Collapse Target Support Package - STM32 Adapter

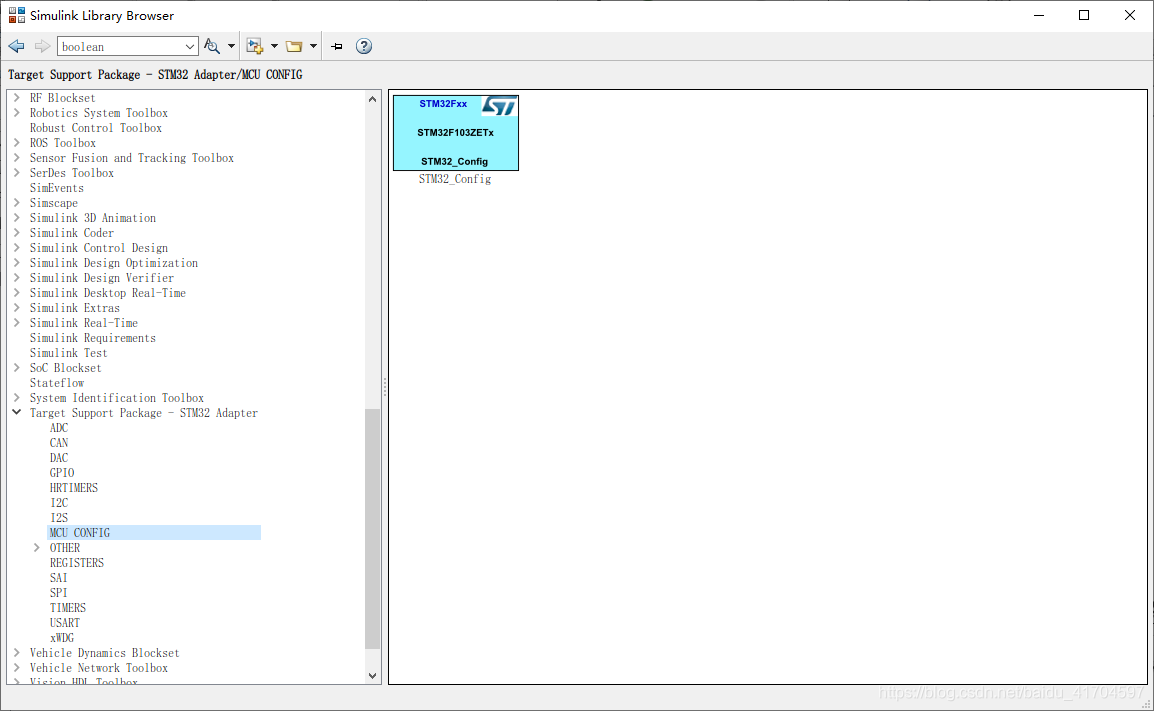point(17,413)
